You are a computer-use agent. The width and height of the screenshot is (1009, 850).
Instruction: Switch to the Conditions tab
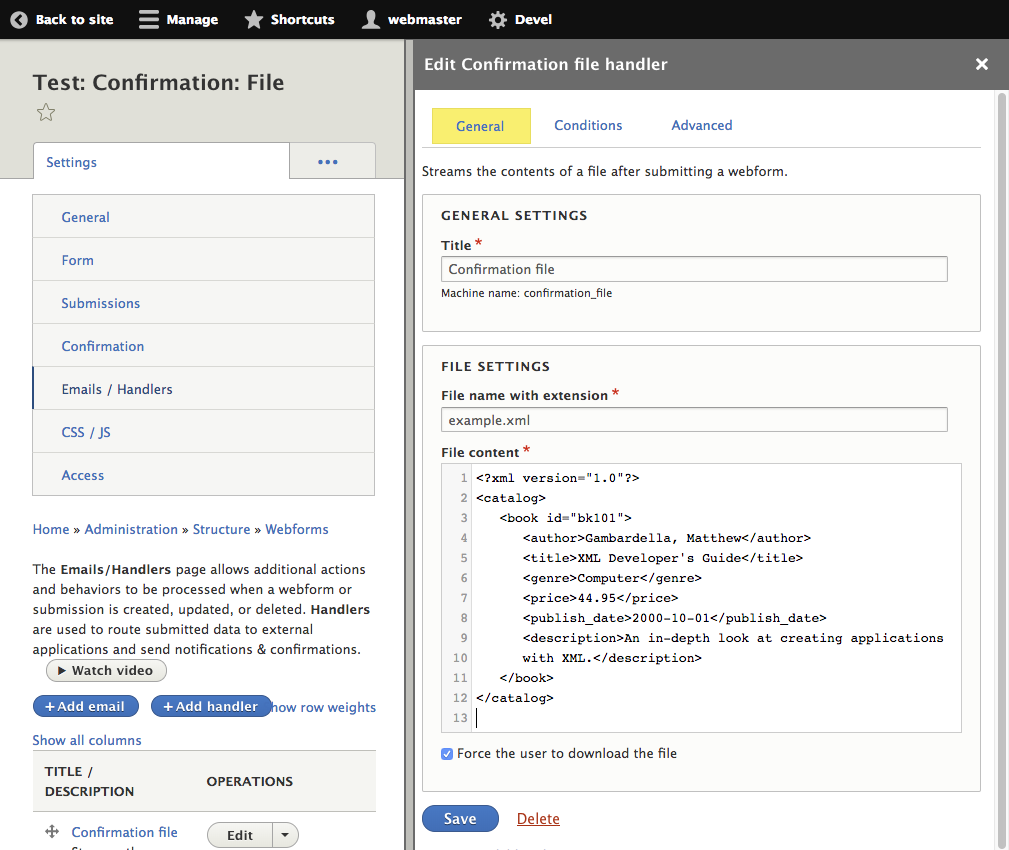(588, 125)
